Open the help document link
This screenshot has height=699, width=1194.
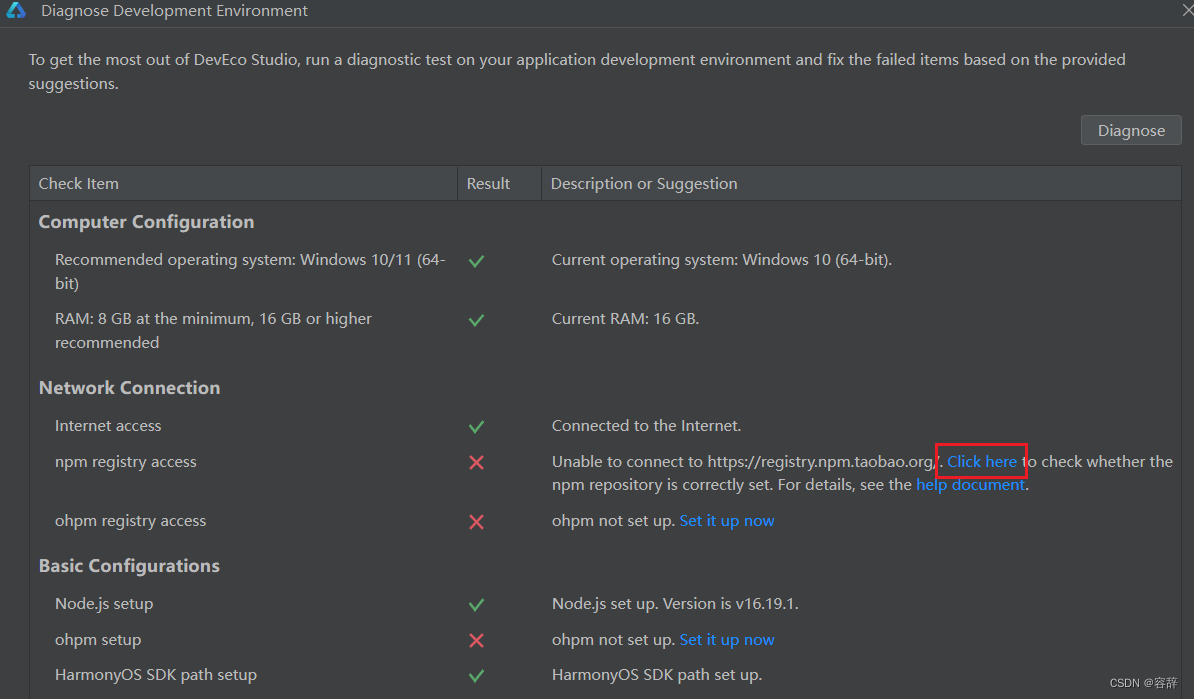pyautogui.click(x=970, y=484)
